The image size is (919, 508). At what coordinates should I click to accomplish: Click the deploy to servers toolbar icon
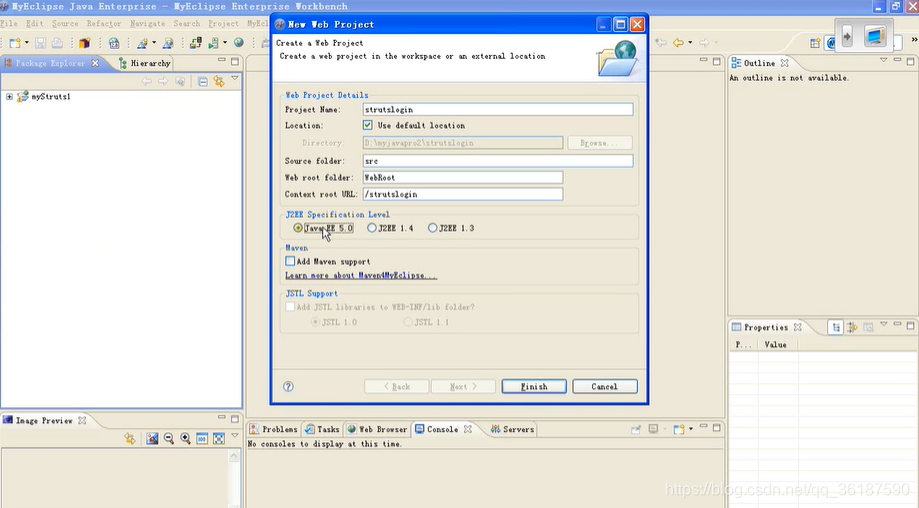point(196,43)
